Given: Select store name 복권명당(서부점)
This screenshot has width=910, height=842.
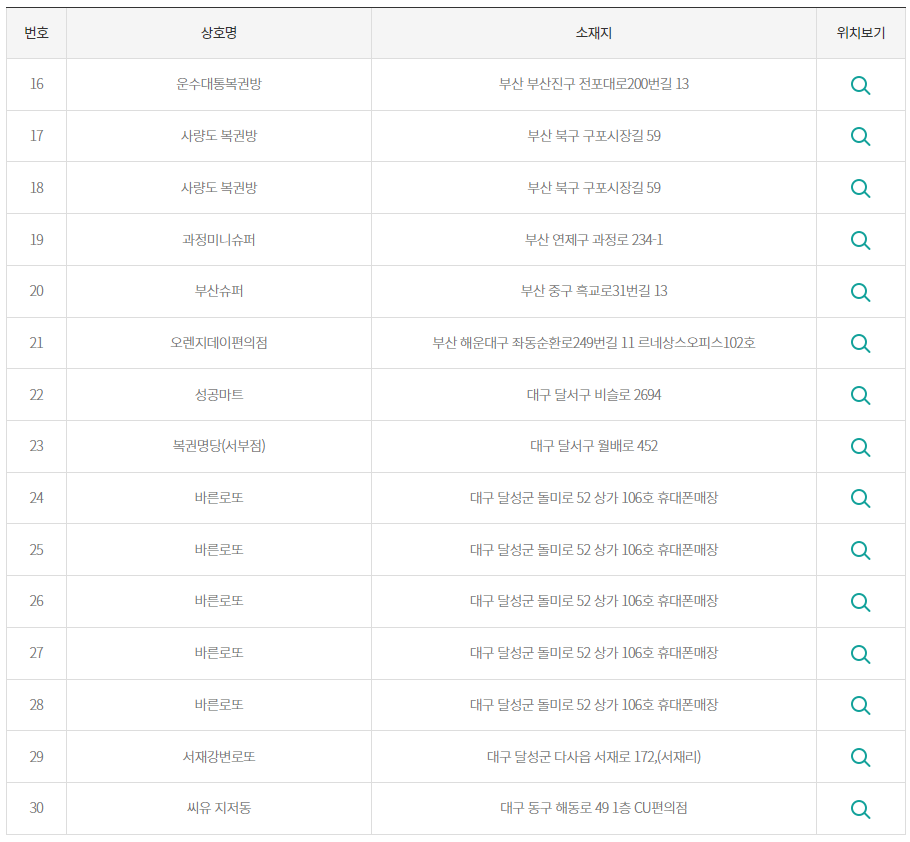Looking at the screenshot, I should point(219,446).
